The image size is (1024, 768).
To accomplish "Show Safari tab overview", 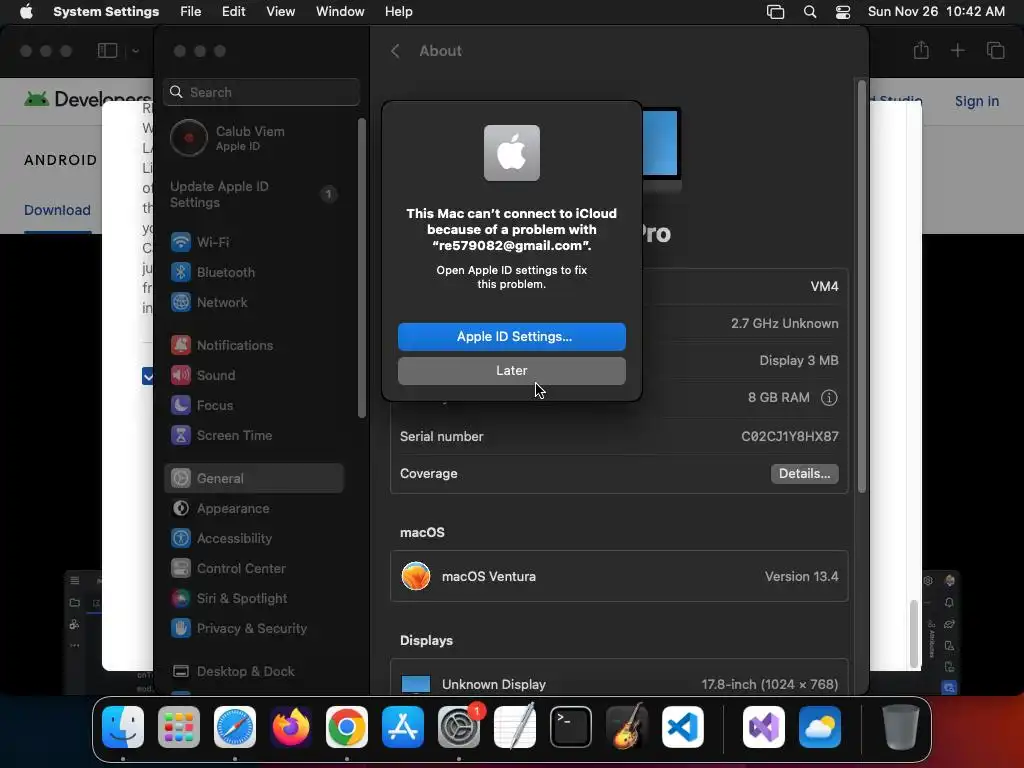I will point(995,50).
